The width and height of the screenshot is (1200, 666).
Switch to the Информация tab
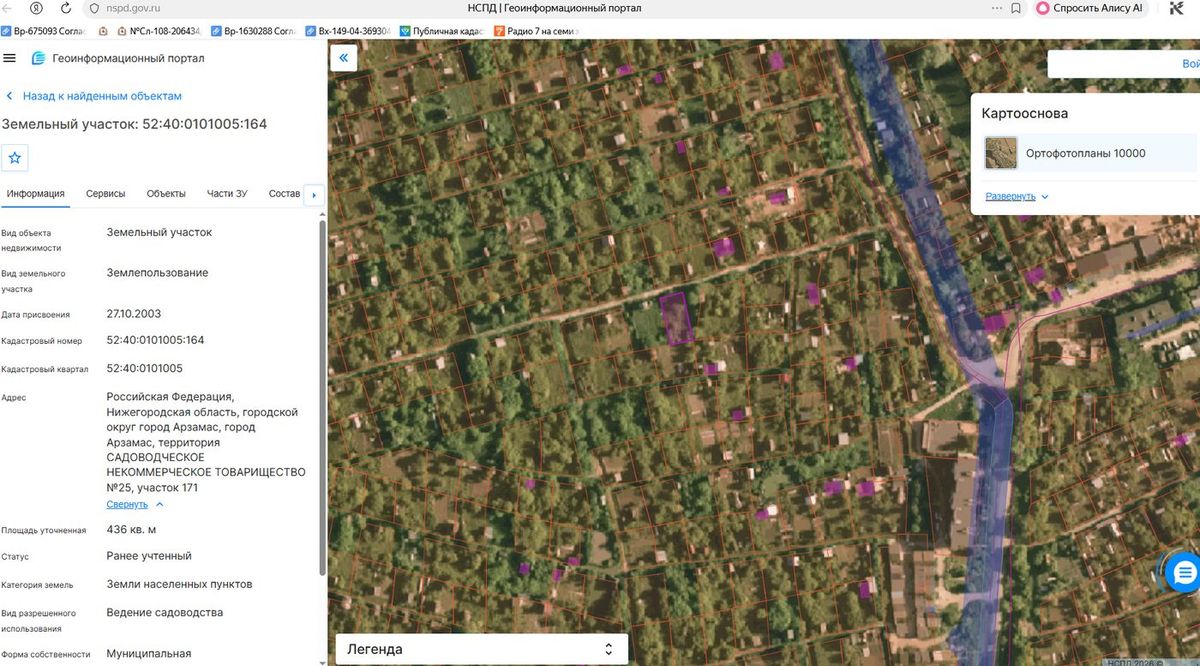[36, 193]
